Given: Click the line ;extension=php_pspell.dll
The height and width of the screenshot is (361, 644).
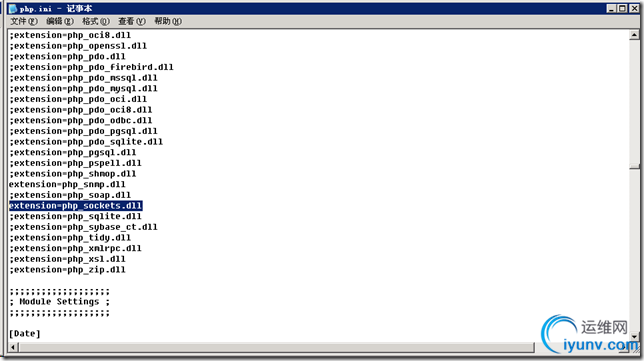Looking at the screenshot, I should 75,163.
